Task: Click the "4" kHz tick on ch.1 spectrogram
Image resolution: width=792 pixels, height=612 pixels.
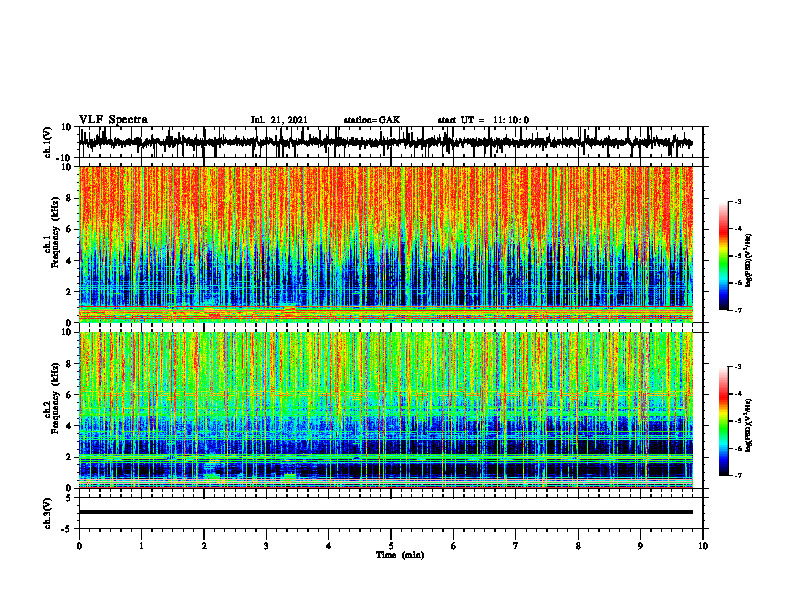Action: pyautogui.click(x=70, y=261)
